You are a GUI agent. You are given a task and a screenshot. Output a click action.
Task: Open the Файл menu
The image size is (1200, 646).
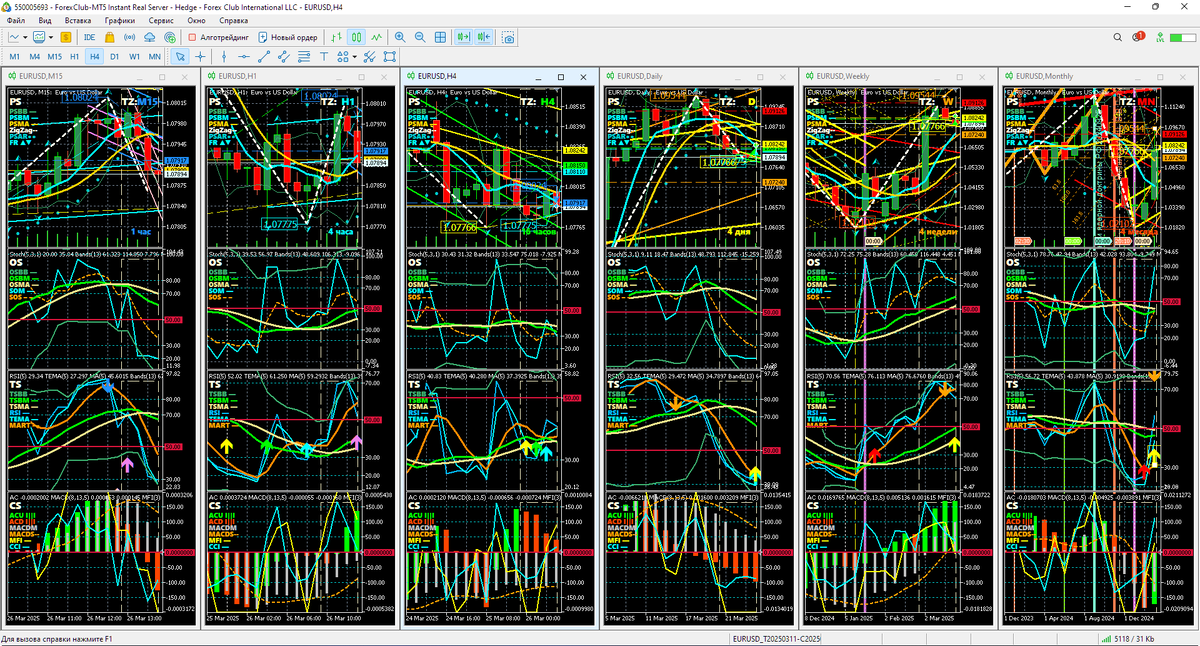click(x=17, y=20)
